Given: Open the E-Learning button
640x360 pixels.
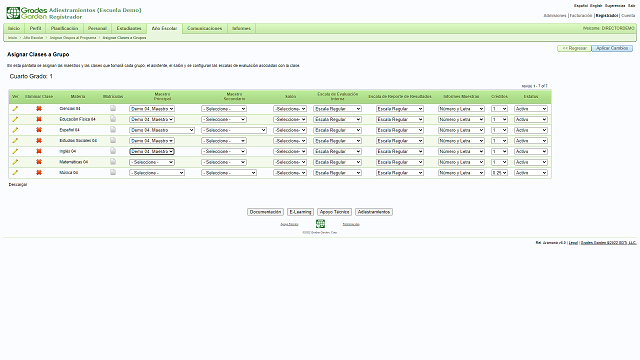Looking at the screenshot, I should [300, 212].
